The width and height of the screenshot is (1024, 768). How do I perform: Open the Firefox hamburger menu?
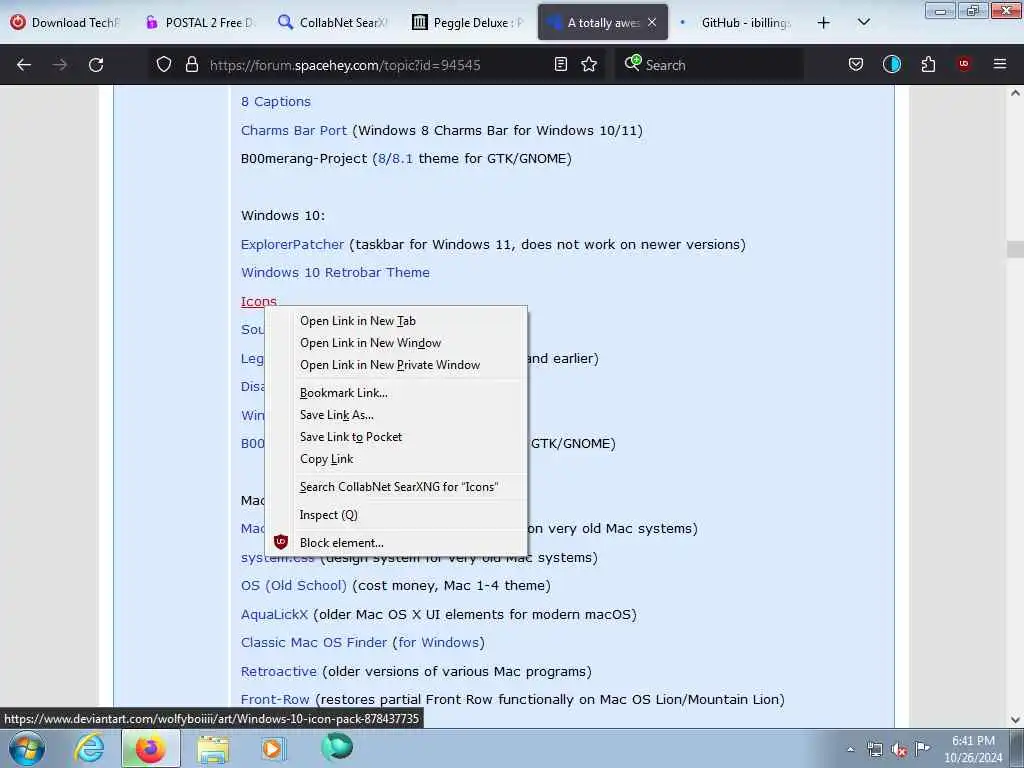(999, 64)
